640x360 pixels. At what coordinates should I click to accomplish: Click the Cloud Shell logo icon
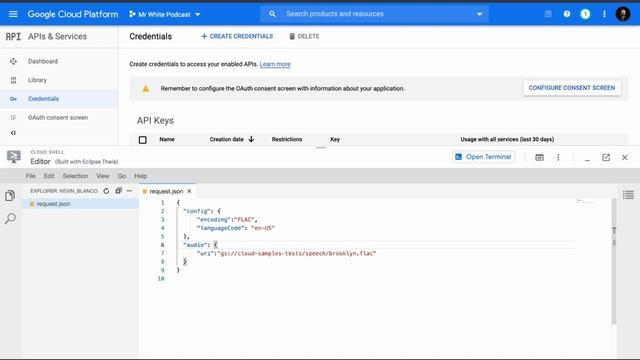(x=13, y=157)
